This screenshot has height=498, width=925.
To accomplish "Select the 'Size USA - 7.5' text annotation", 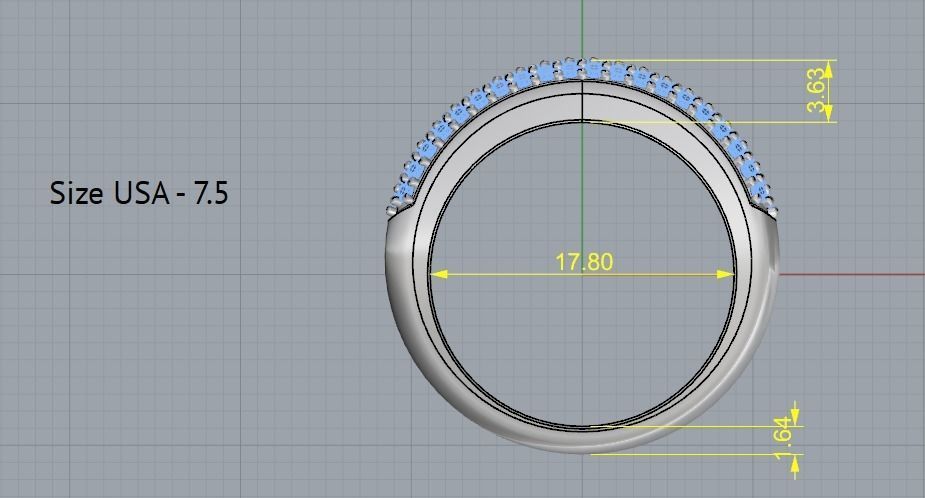I will click(139, 193).
